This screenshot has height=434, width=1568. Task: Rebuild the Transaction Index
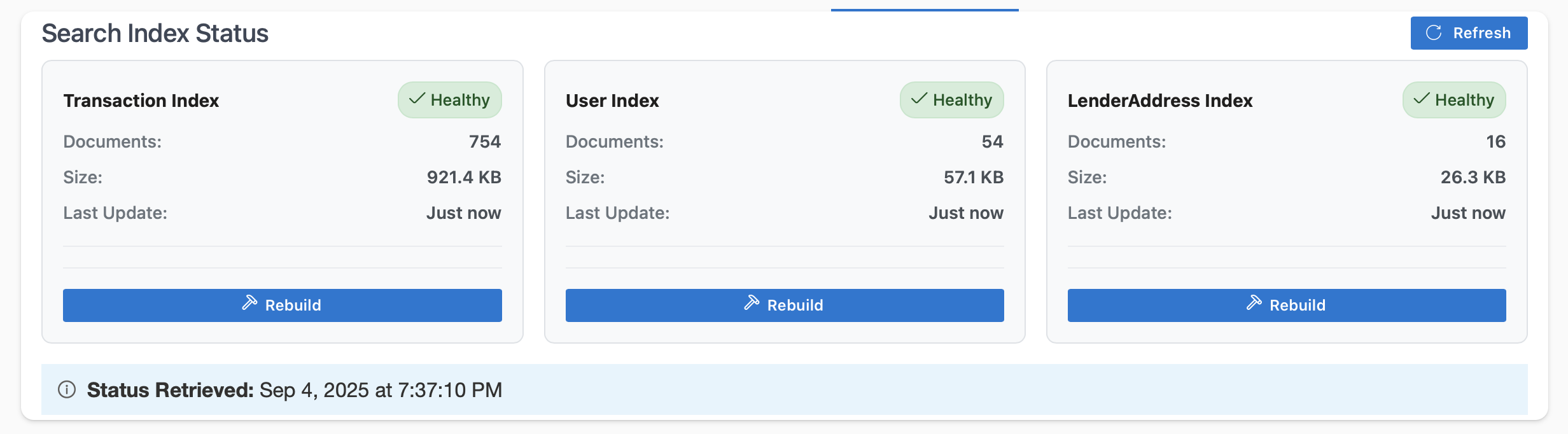coord(282,305)
